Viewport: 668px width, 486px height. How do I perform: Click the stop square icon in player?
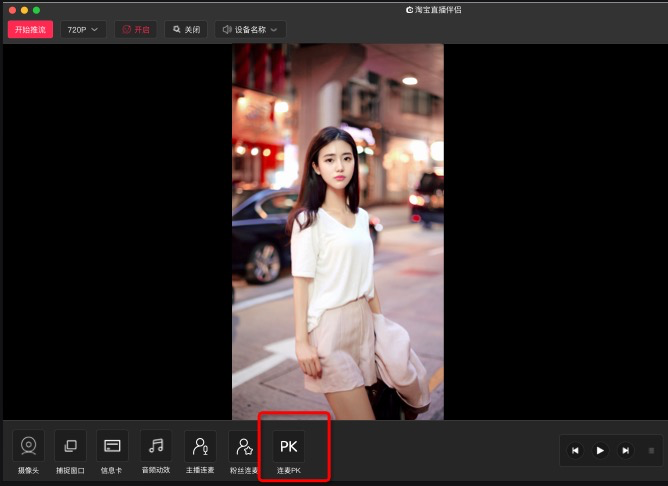pyautogui.click(x=651, y=451)
